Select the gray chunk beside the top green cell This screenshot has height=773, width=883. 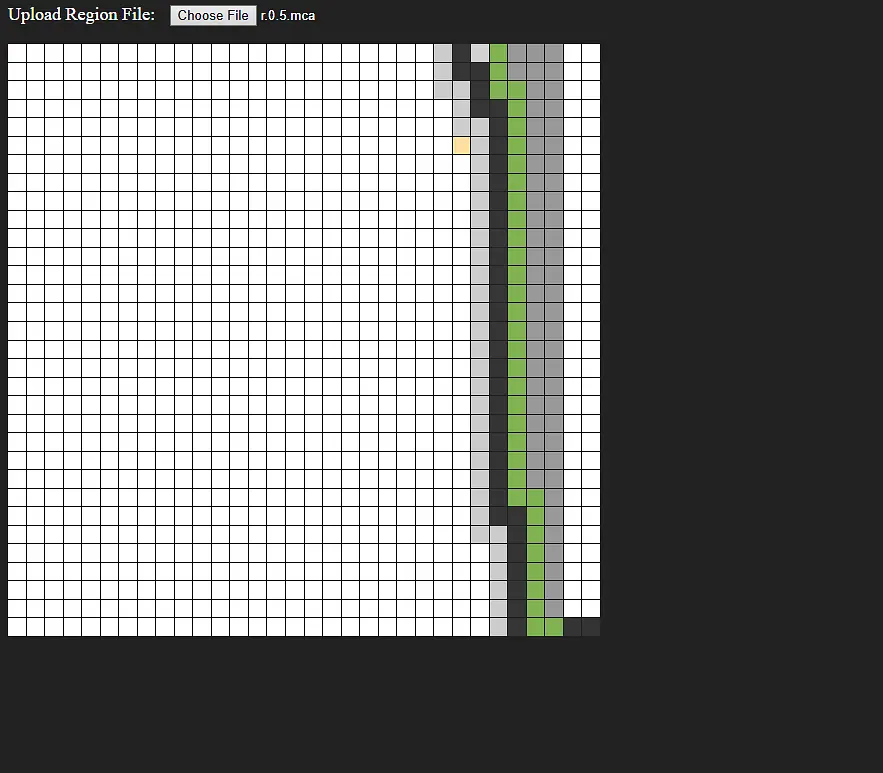click(x=517, y=52)
